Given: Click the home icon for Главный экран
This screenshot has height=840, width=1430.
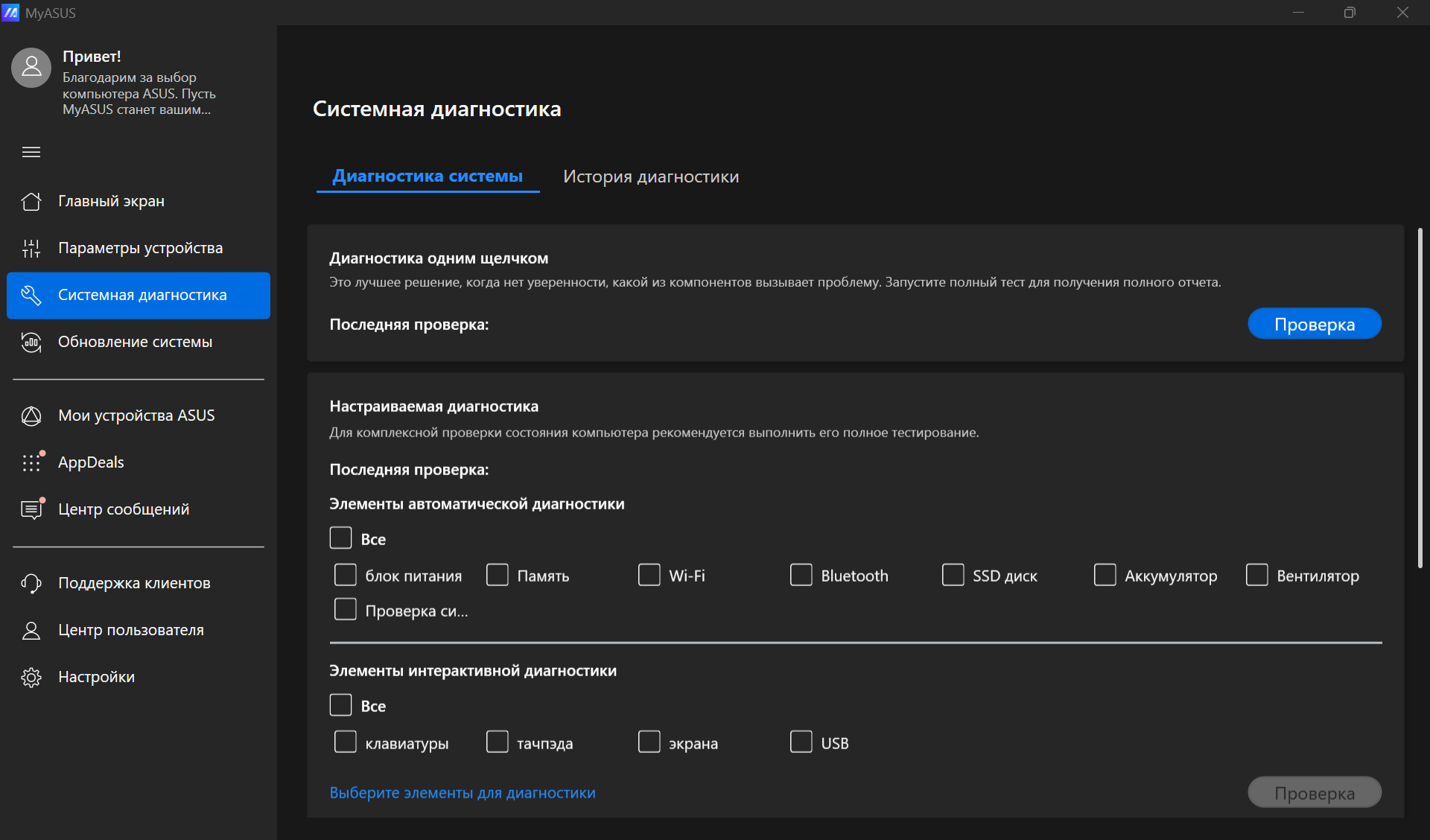Looking at the screenshot, I should [x=31, y=201].
